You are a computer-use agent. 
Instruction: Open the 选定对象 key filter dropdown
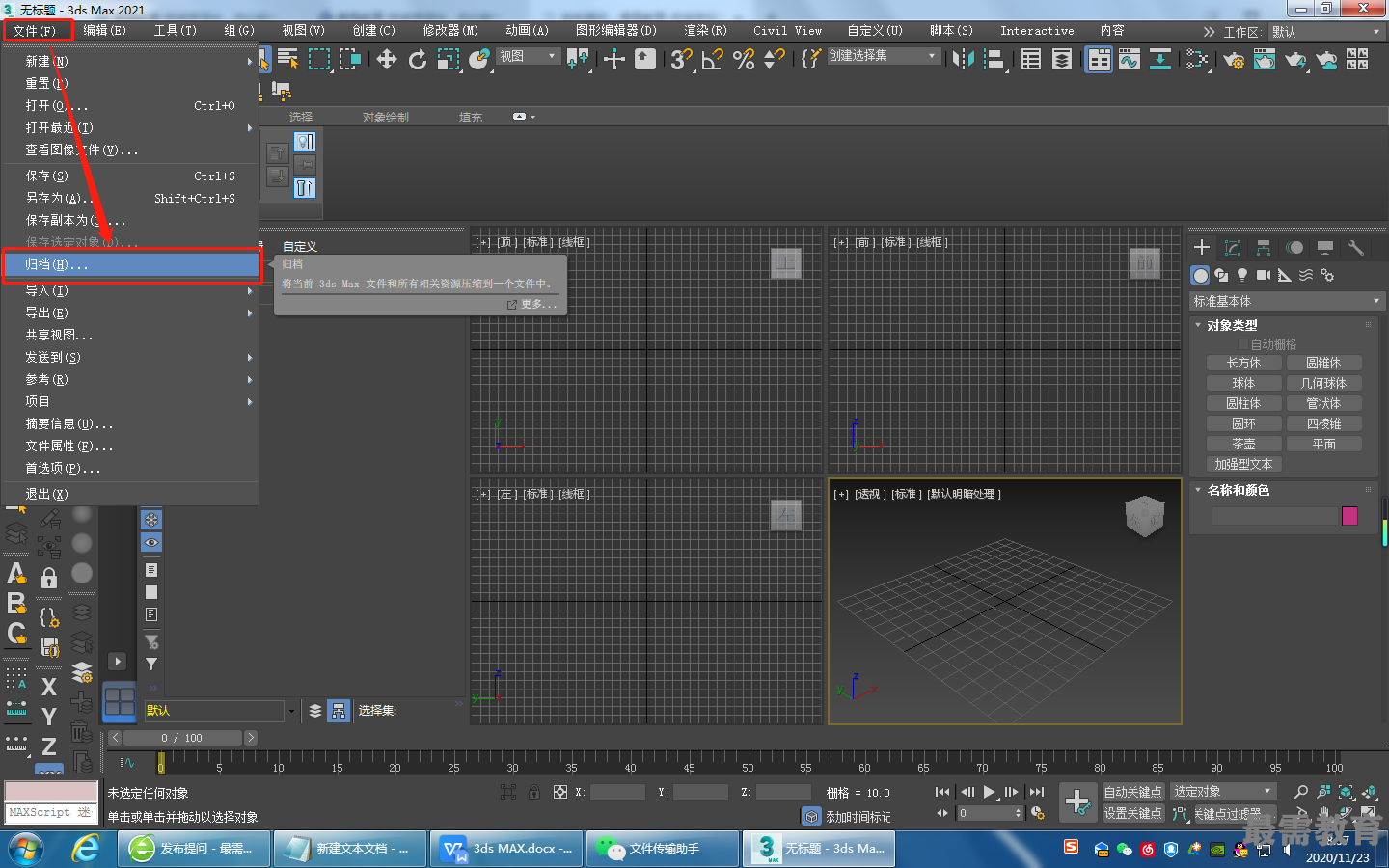tap(1223, 791)
